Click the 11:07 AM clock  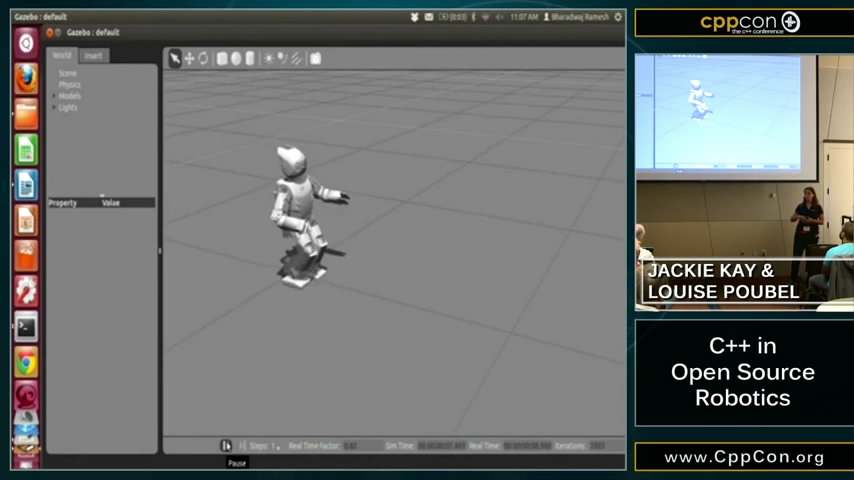(x=524, y=17)
